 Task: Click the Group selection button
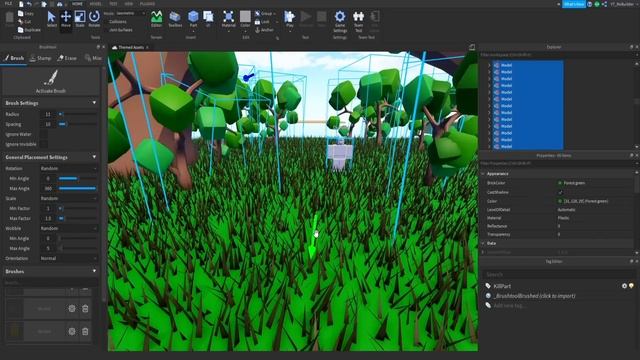pyautogui.click(x=264, y=13)
